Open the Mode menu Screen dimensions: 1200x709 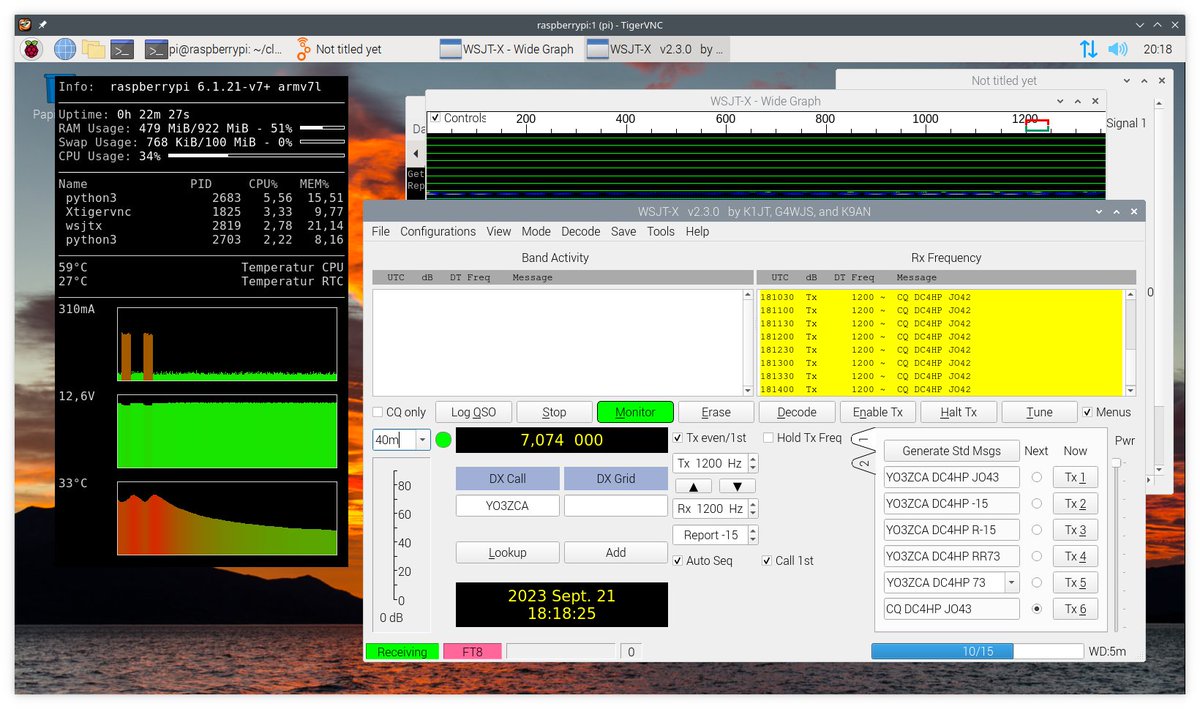536,231
